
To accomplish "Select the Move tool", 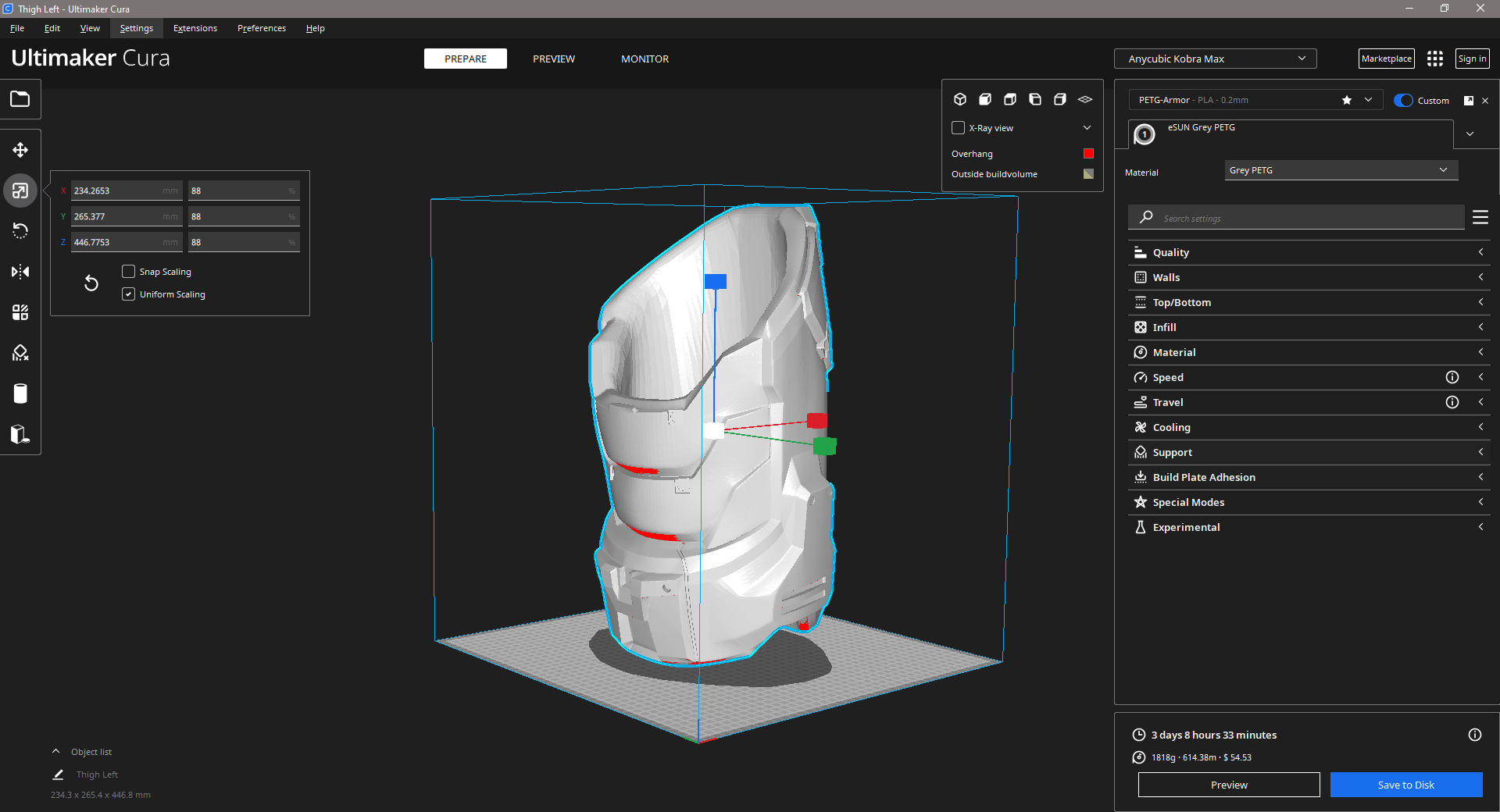I will [20, 150].
